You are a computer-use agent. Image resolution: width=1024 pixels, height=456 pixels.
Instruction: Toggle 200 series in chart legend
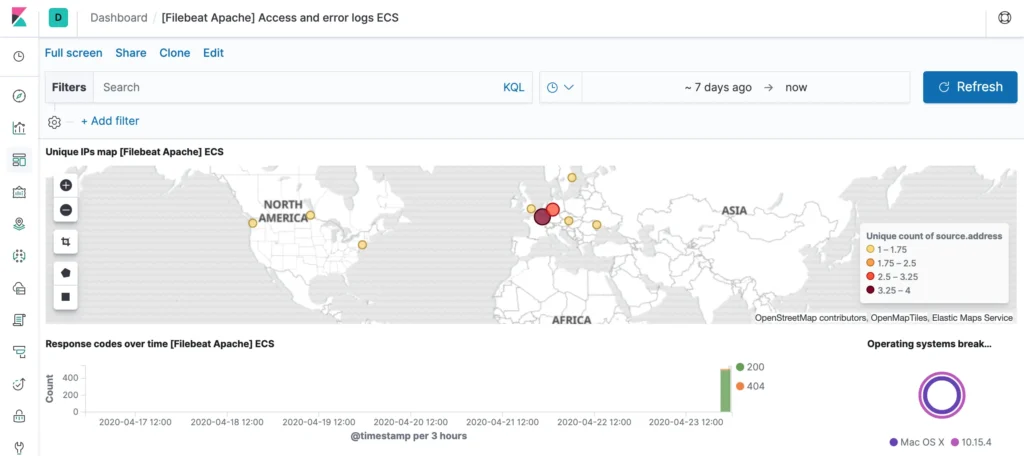coord(750,367)
